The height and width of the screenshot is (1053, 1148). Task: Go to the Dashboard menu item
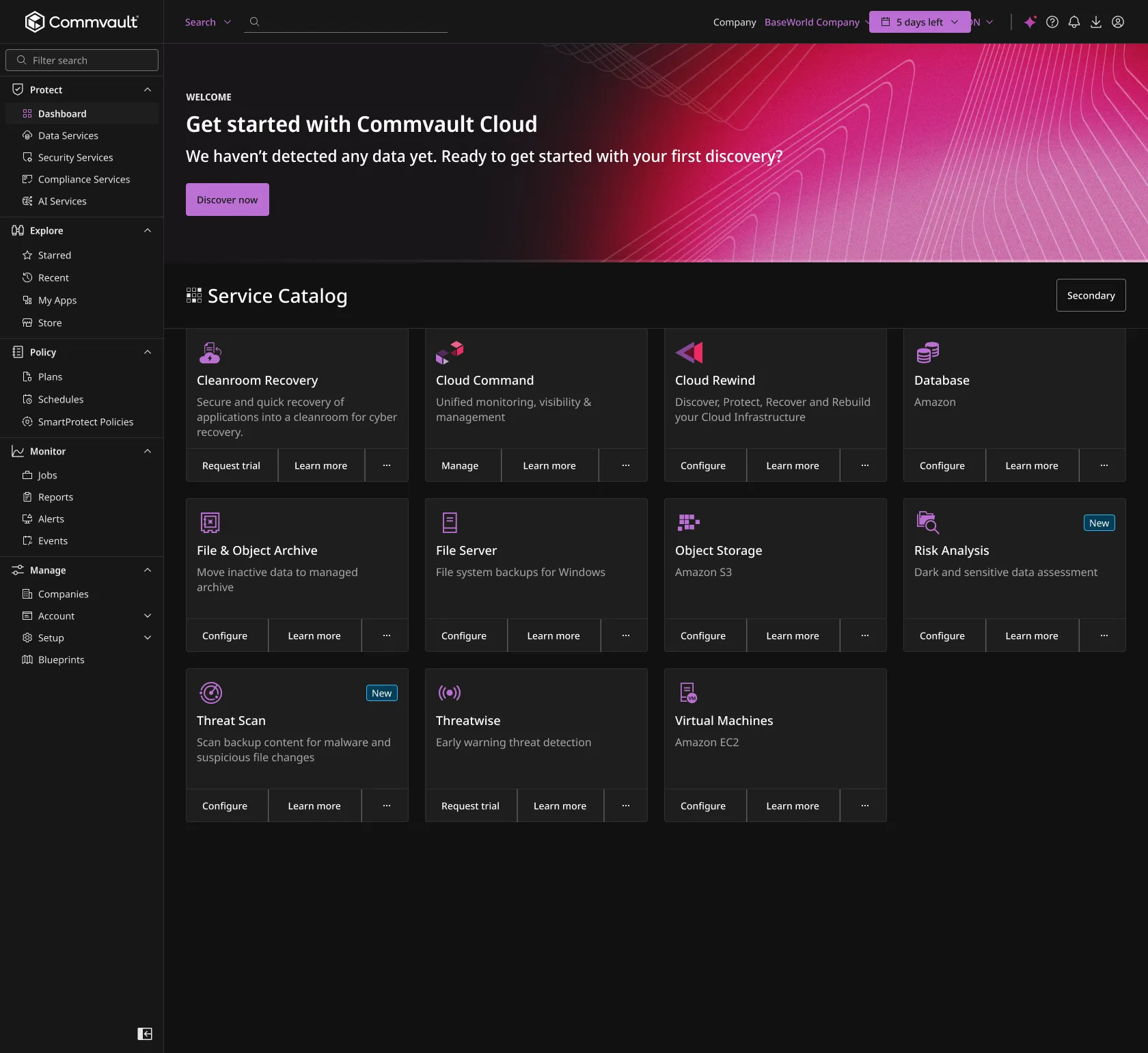point(62,113)
